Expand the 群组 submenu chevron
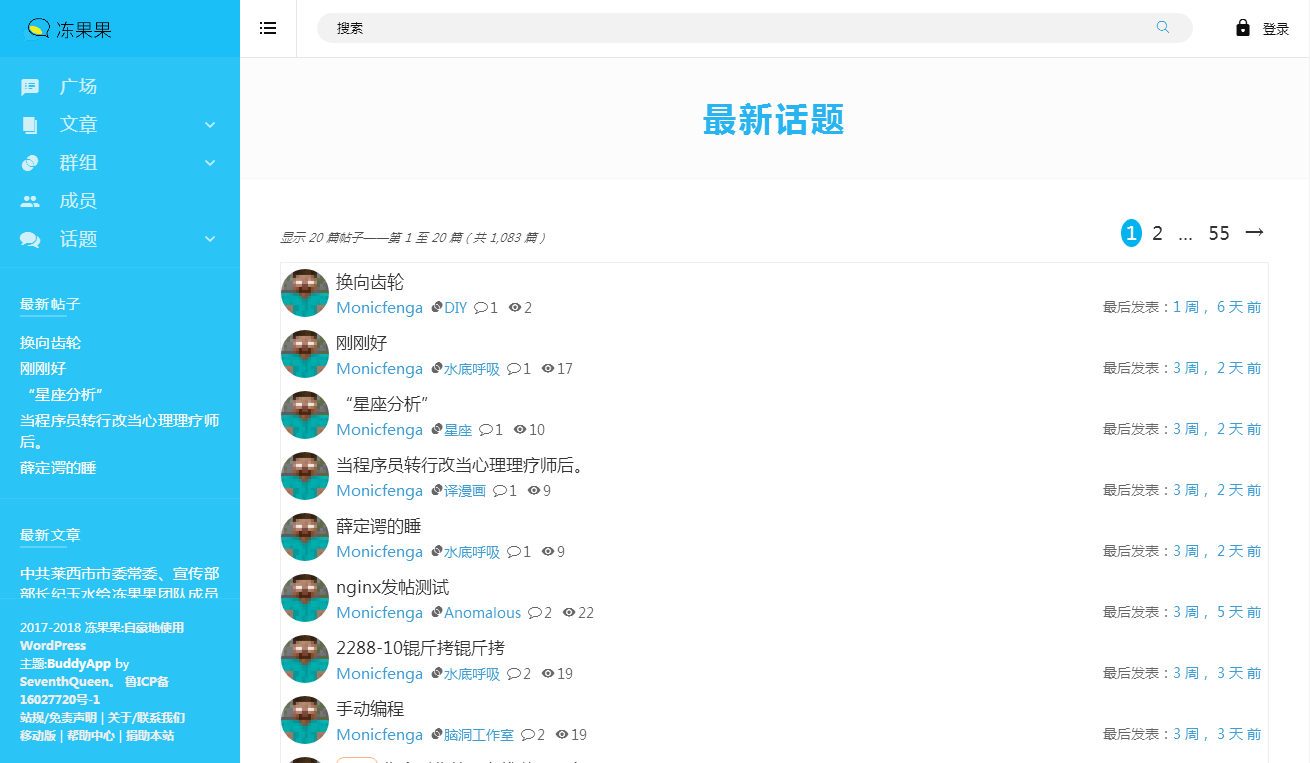The height and width of the screenshot is (763, 1310). 210,163
